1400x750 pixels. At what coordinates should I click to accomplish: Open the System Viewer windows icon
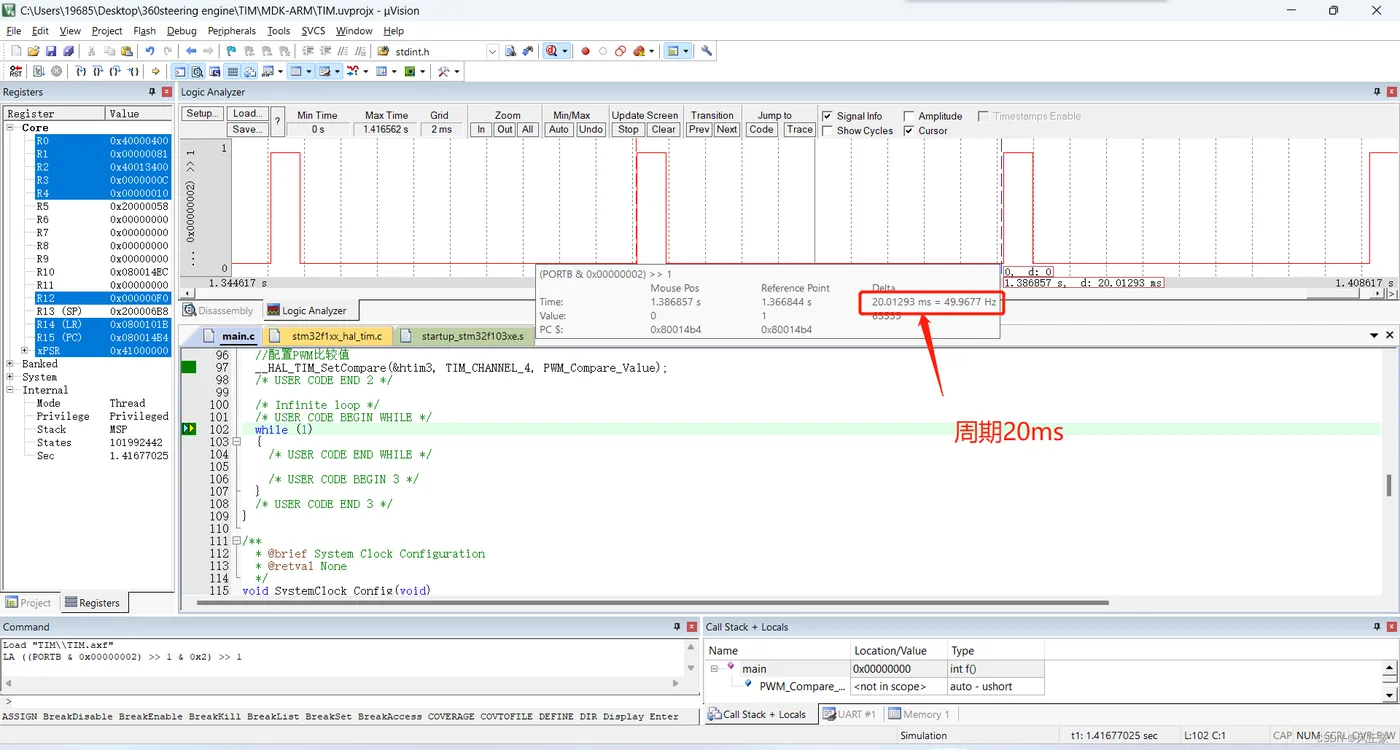click(x=408, y=72)
